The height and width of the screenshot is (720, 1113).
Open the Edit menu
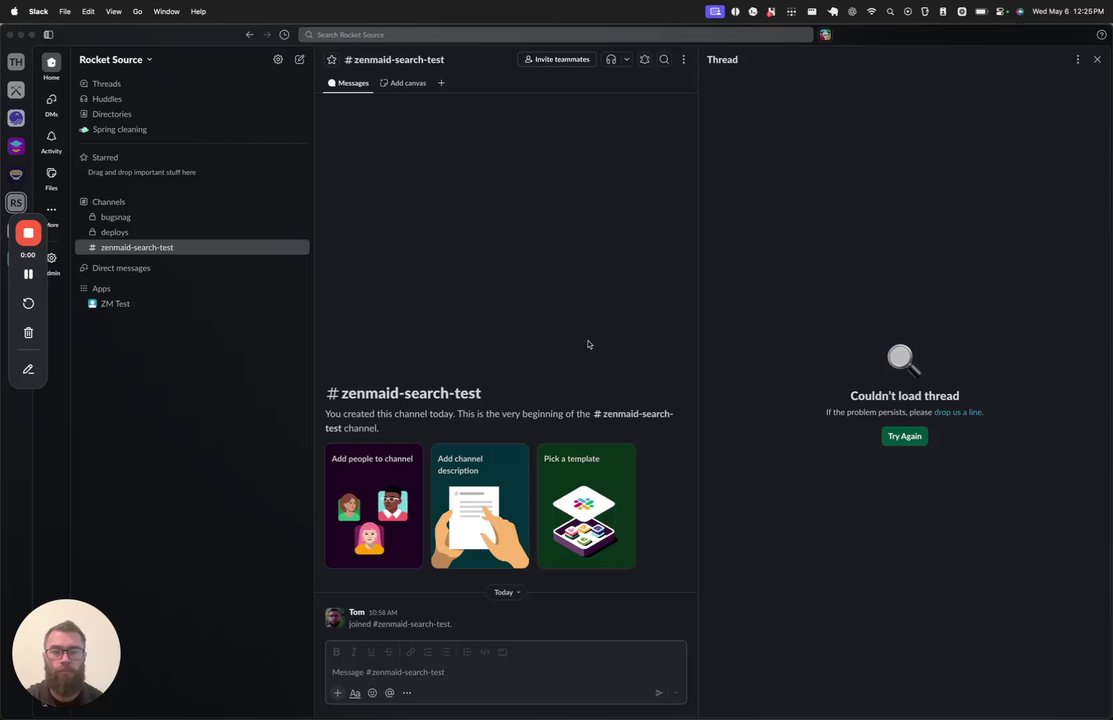coord(88,11)
